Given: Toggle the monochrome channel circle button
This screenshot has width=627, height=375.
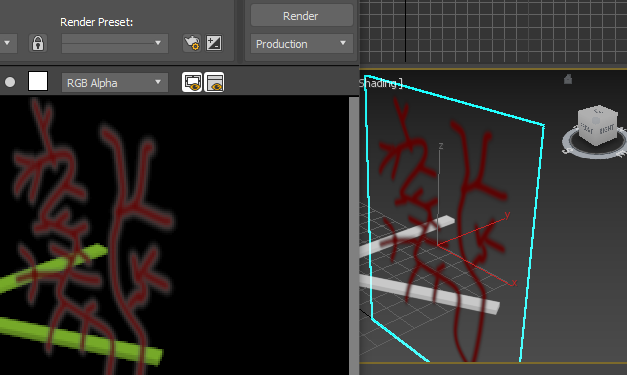Looking at the screenshot, I should tap(10, 82).
